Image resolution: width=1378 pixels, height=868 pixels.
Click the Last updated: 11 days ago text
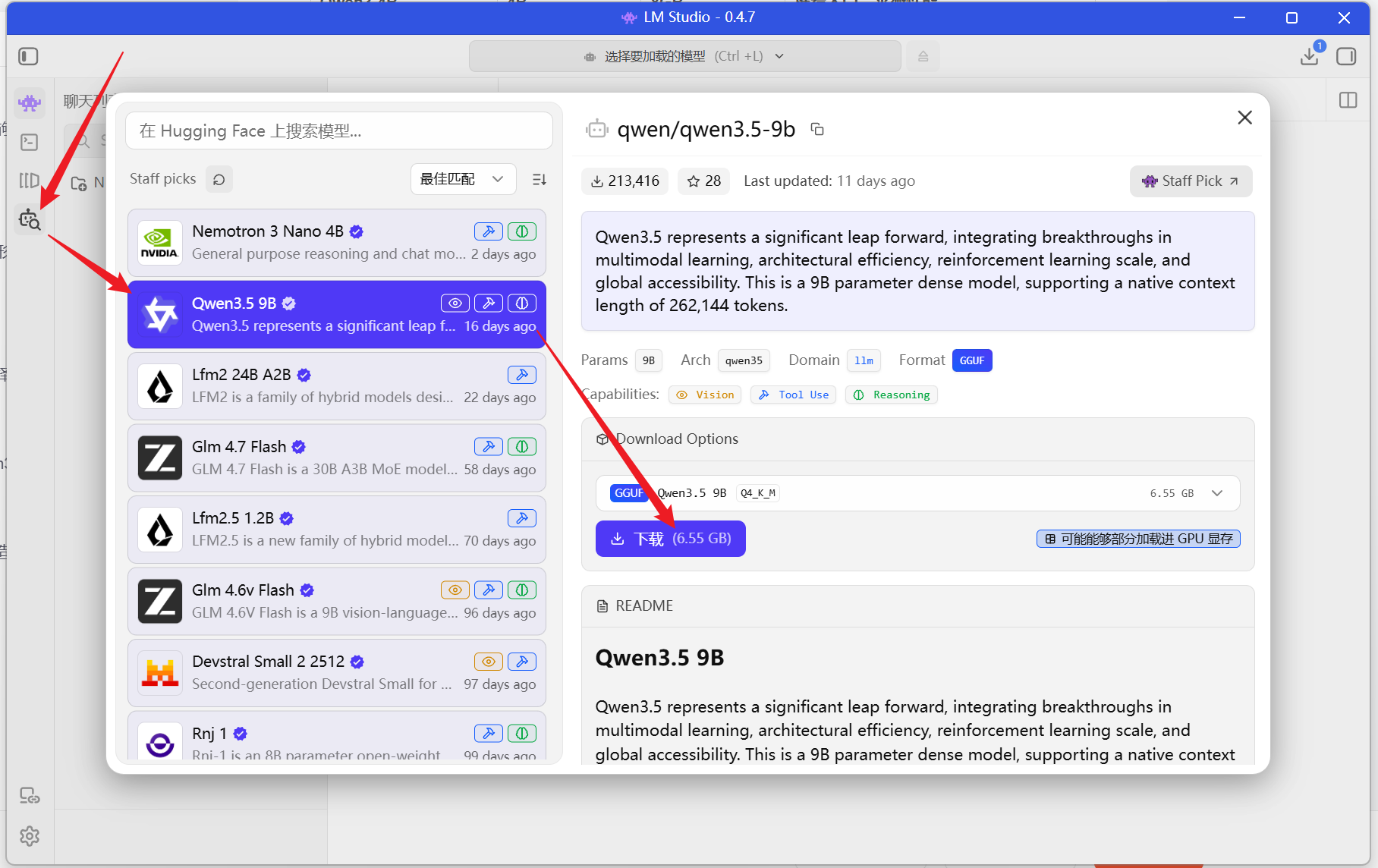829,181
